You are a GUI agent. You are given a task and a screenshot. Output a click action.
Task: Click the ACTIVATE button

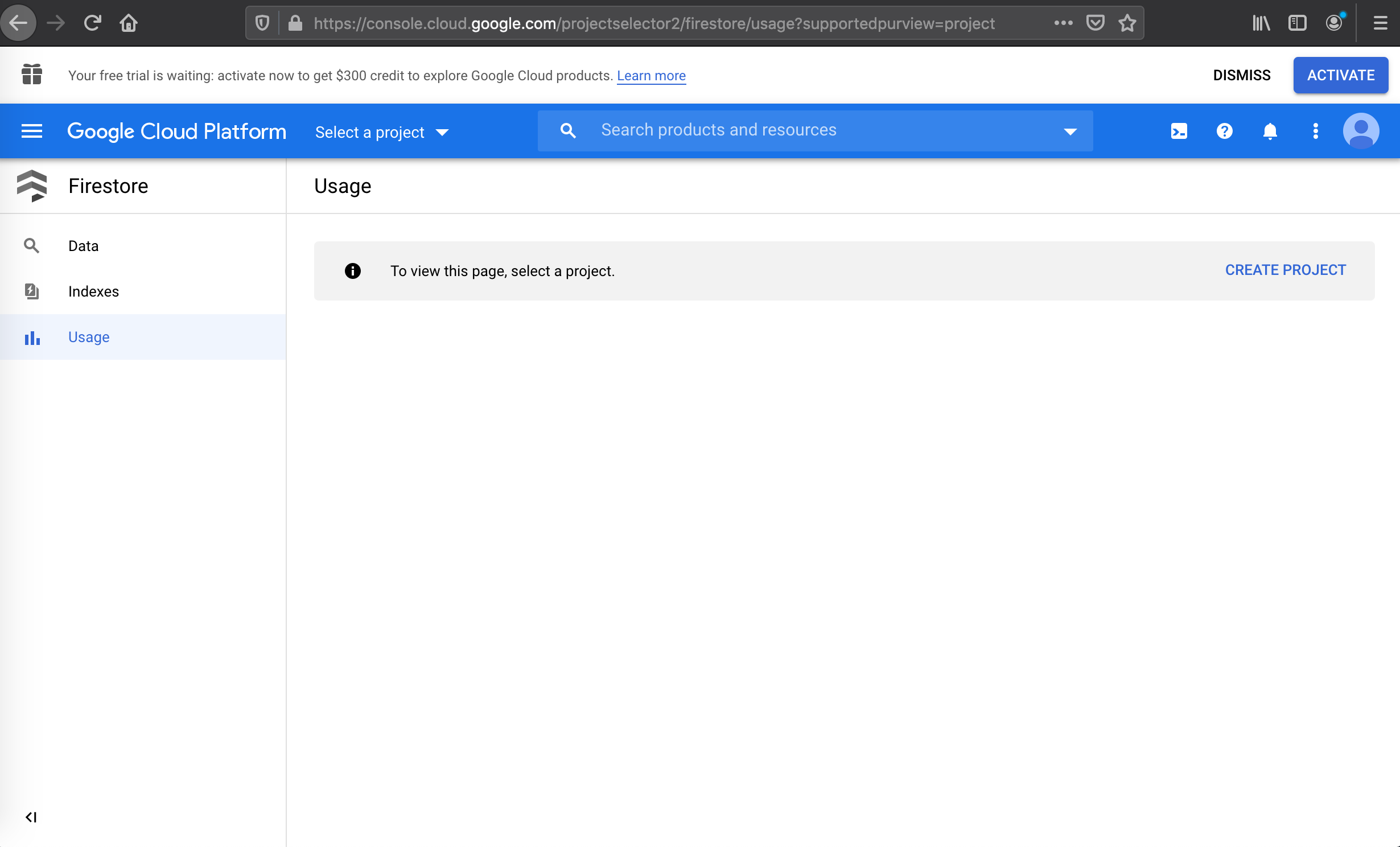tap(1340, 75)
